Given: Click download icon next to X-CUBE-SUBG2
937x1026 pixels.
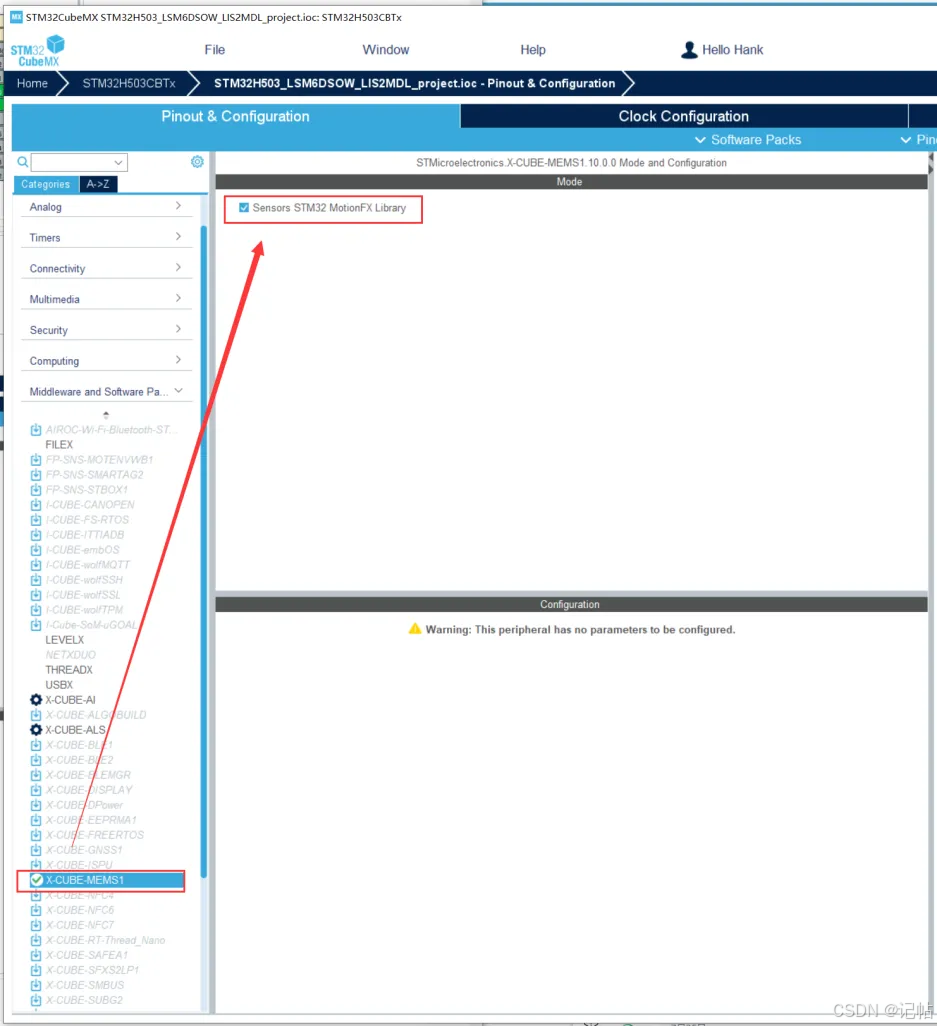Looking at the screenshot, I should pyautogui.click(x=36, y=1001).
